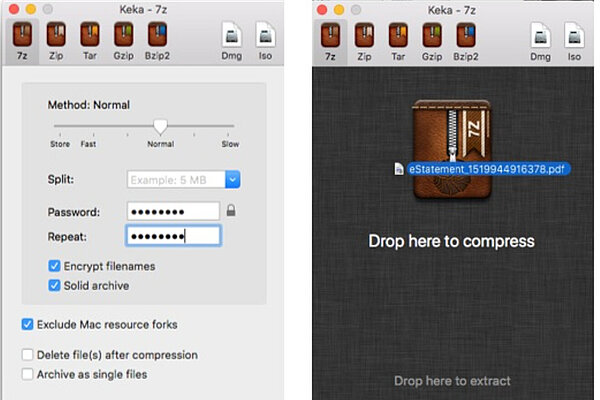Minimize the right Keka window

click(x=339, y=10)
